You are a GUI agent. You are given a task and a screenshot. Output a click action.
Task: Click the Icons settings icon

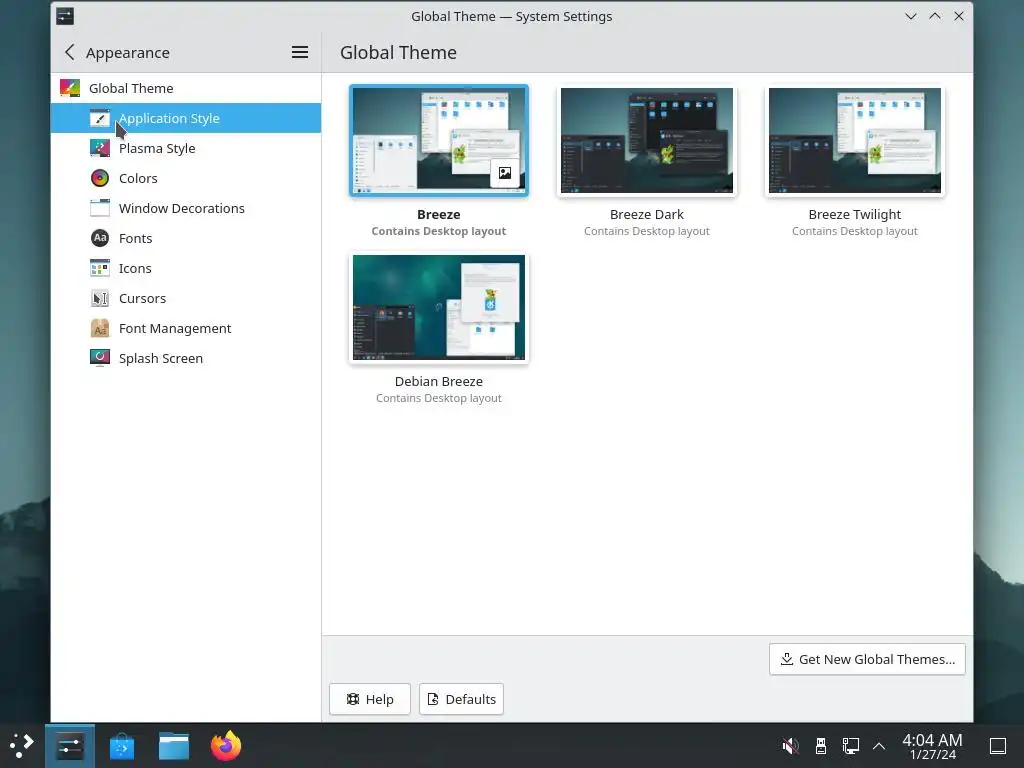pyautogui.click(x=100, y=268)
